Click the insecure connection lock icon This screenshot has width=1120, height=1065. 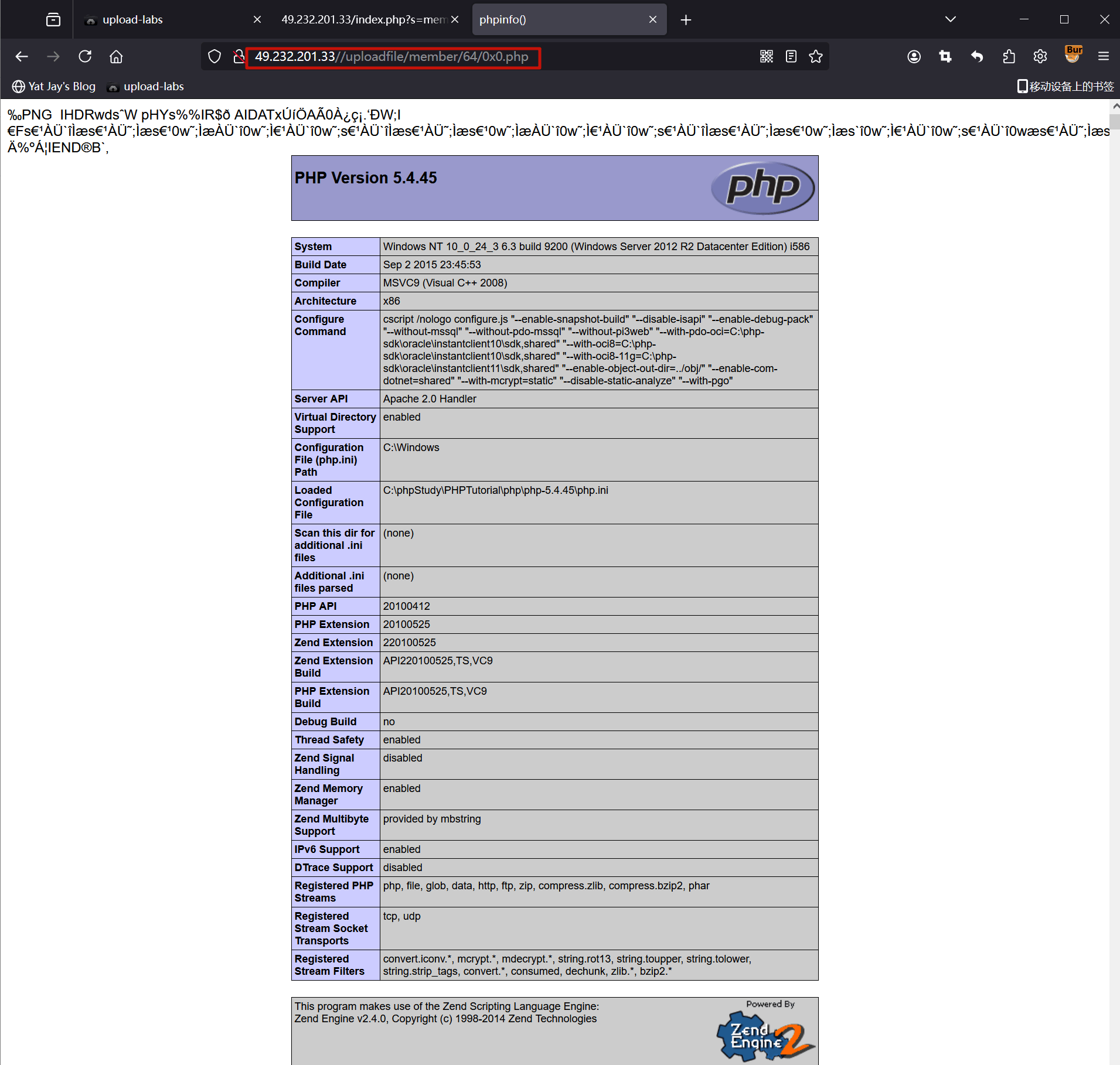tap(239, 57)
